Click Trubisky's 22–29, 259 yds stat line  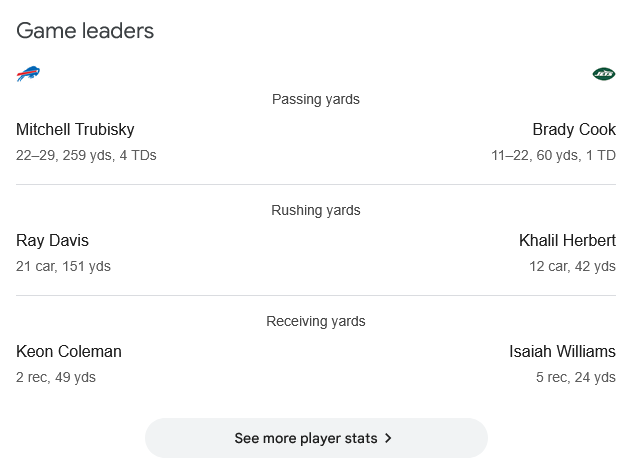[x=86, y=156]
